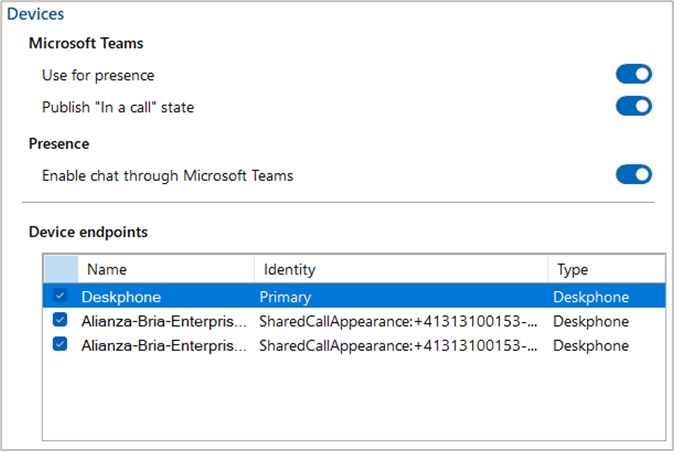This screenshot has width=674, height=451.
Task: Select first Alianza-Bria-Enterpris... name cell
Action: (x=164, y=321)
